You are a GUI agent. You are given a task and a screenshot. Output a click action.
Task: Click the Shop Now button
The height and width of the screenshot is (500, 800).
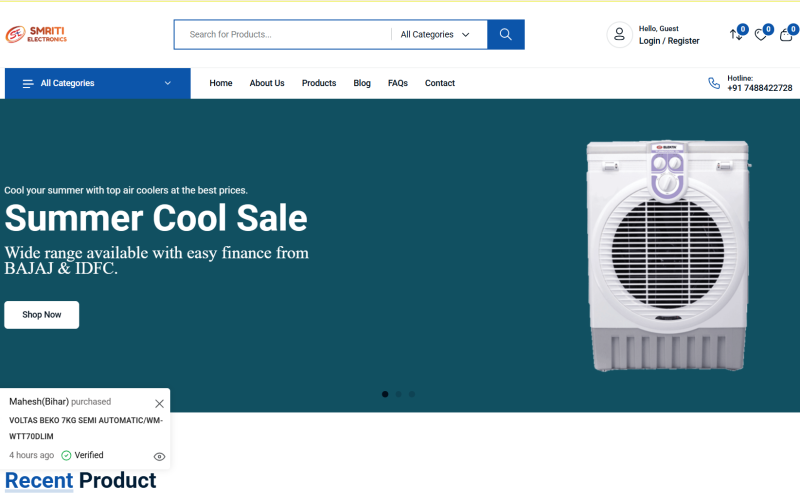point(42,315)
